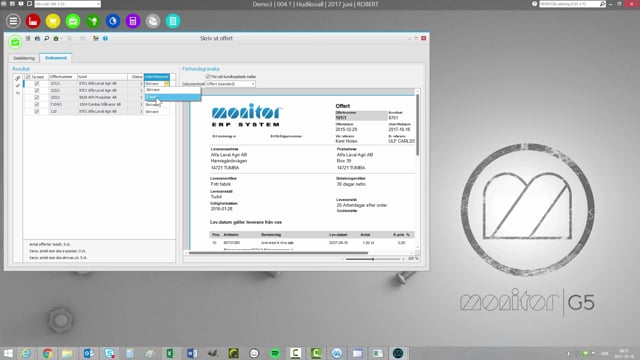Open the yellow Purchase cart module

click(53, 21)
